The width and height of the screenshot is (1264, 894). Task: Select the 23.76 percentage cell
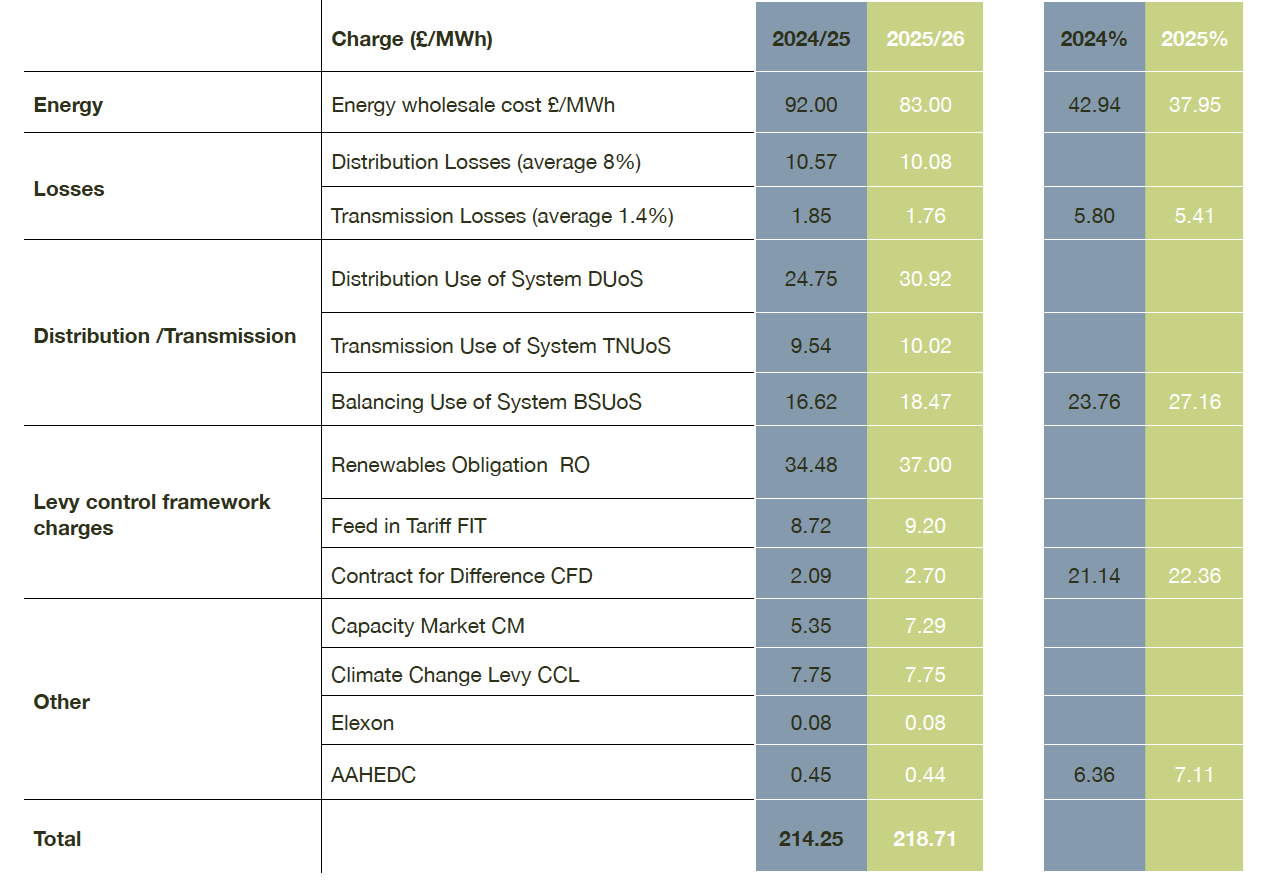(x=1094, y=402)
